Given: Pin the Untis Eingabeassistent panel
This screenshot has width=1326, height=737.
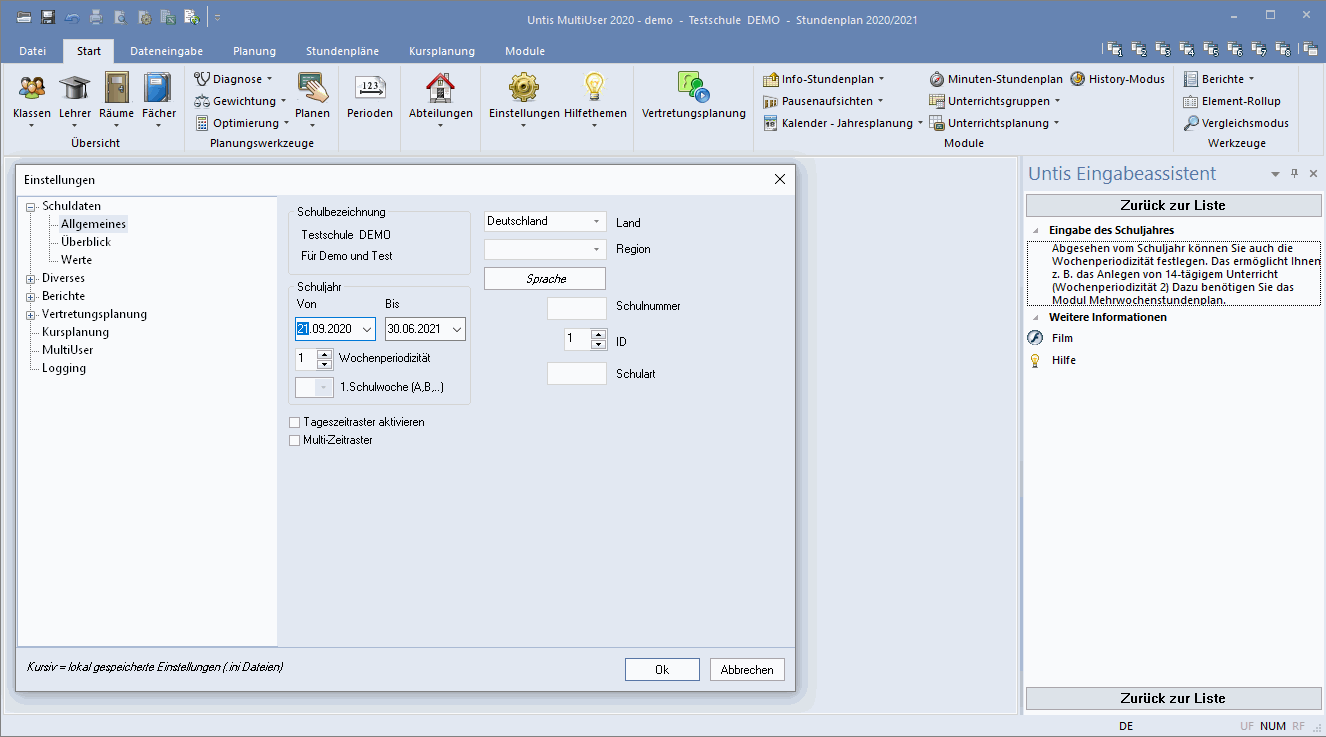Looking at the screenshot, I should [1294, 174].
